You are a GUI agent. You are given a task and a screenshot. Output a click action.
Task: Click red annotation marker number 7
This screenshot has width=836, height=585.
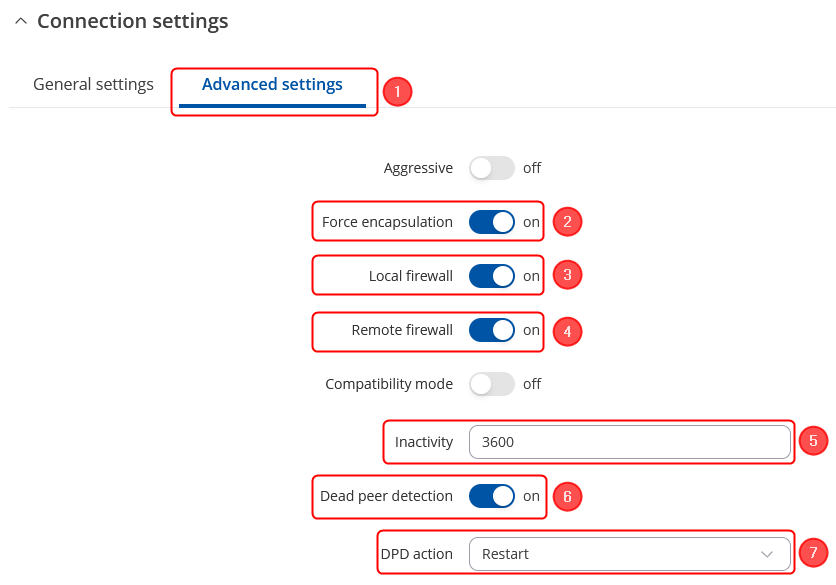point(814,552)
